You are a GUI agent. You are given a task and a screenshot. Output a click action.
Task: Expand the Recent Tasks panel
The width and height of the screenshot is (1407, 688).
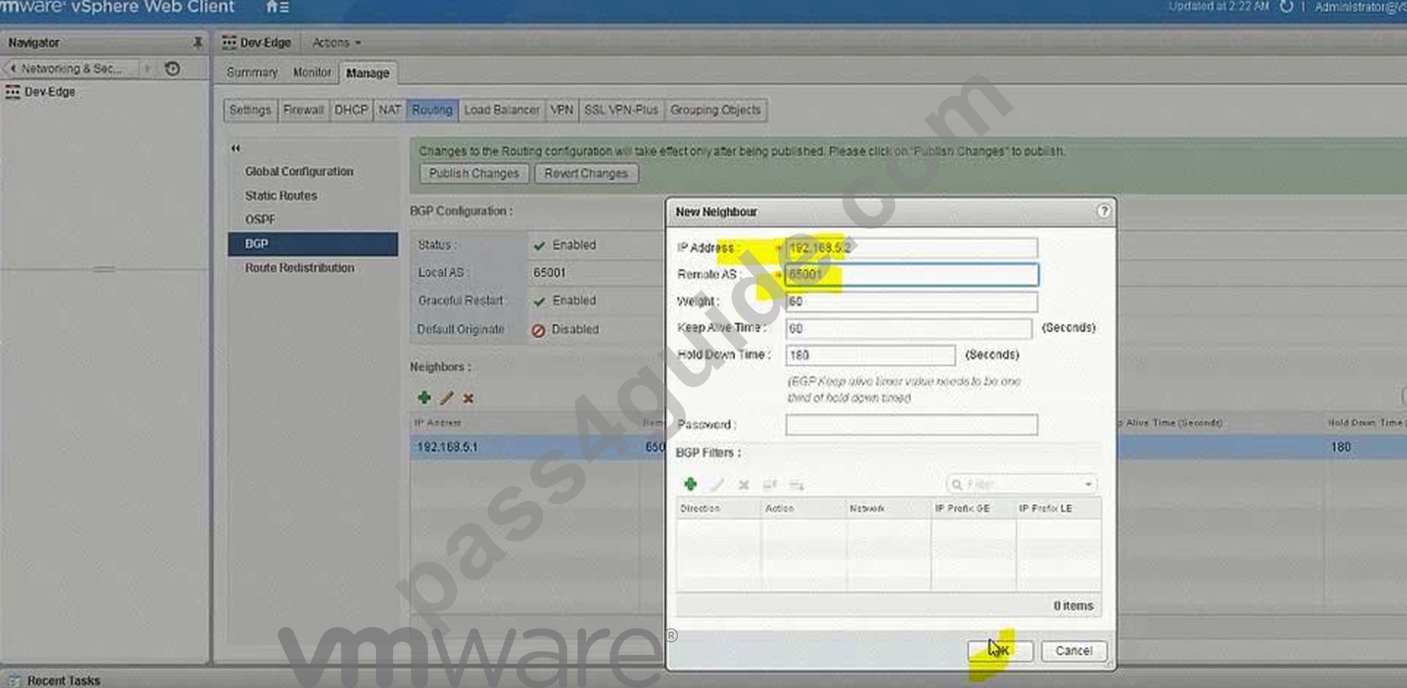[63, 680]
